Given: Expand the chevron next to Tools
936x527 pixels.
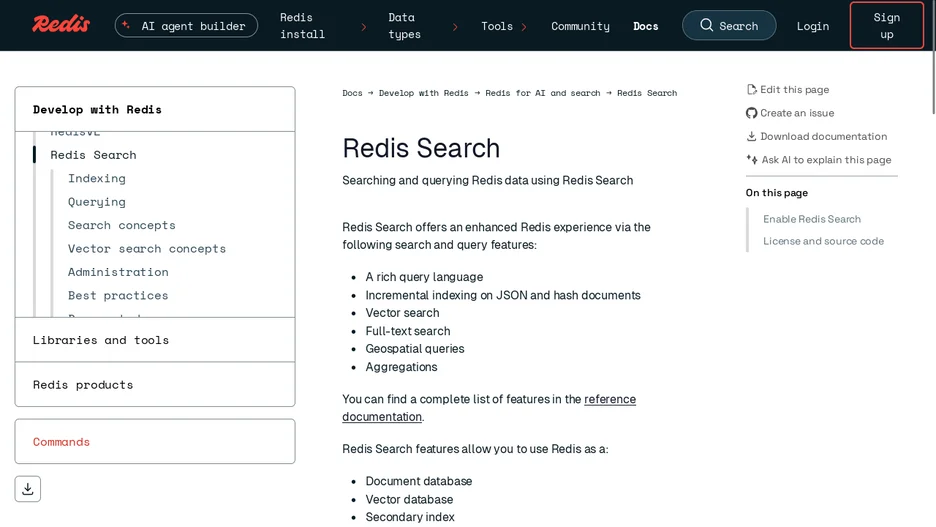Looking at the screenshot, I should [x=524, y=27].
